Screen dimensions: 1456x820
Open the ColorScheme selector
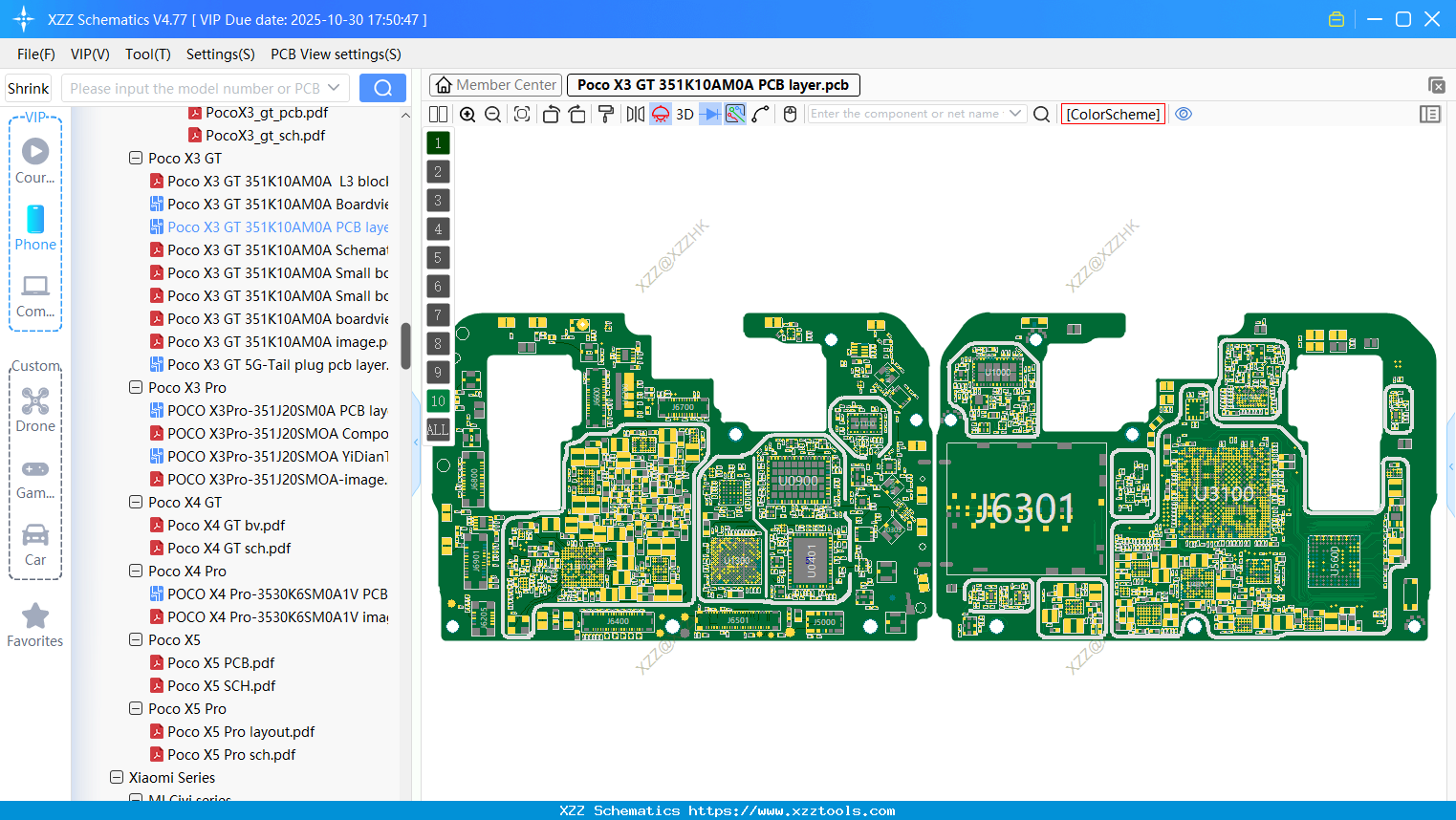1113,114
